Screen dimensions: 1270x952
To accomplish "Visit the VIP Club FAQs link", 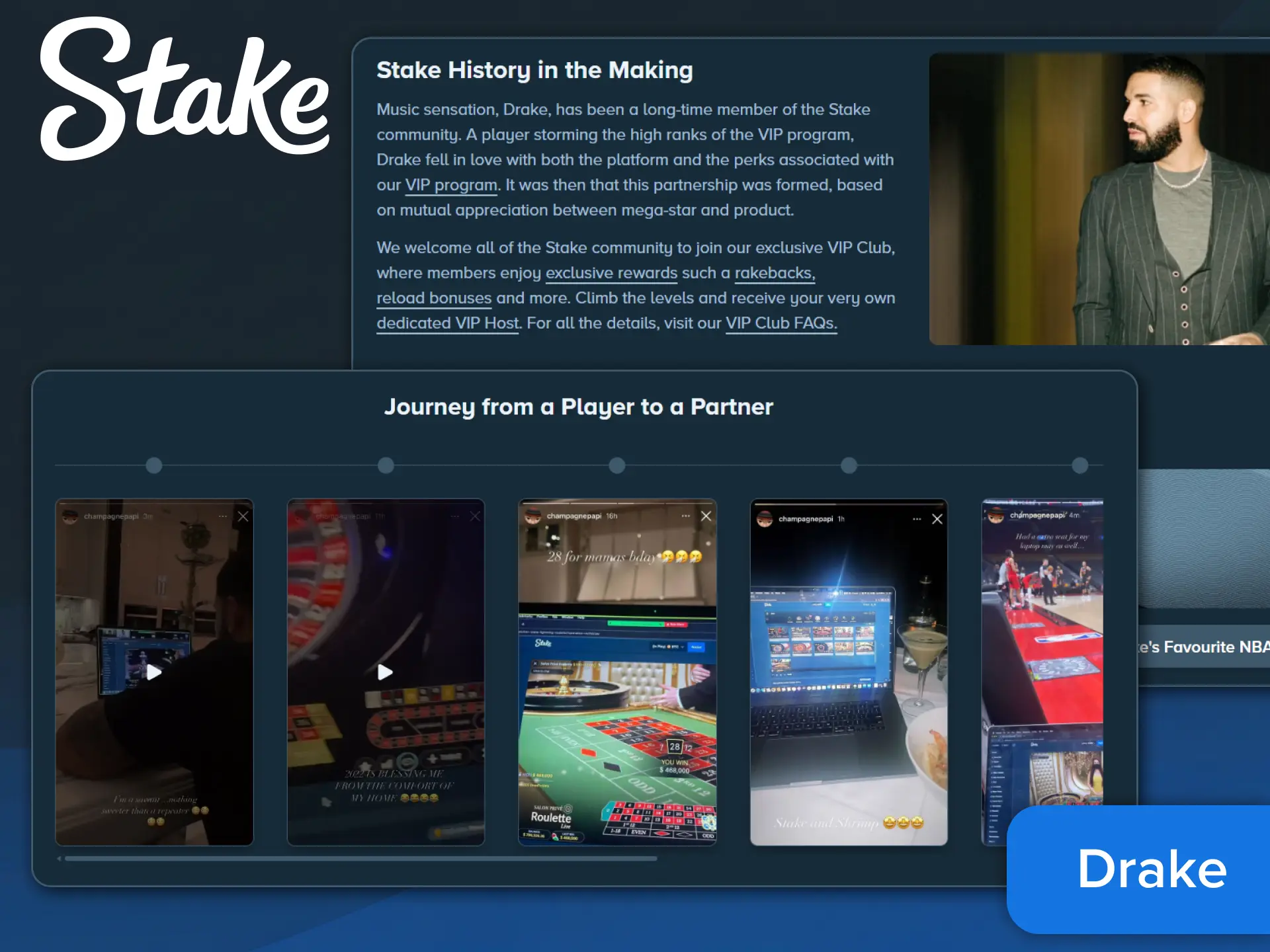I will pos(781,323).
